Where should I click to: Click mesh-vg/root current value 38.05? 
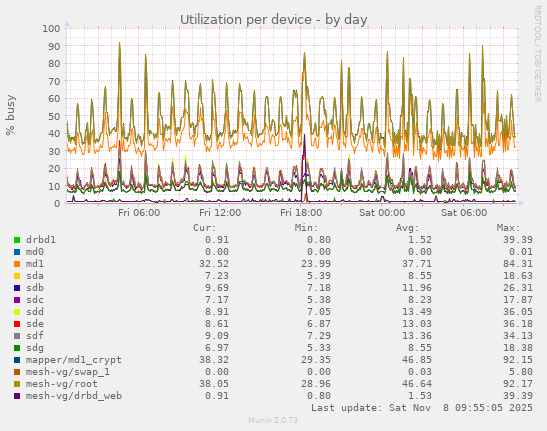214,384
